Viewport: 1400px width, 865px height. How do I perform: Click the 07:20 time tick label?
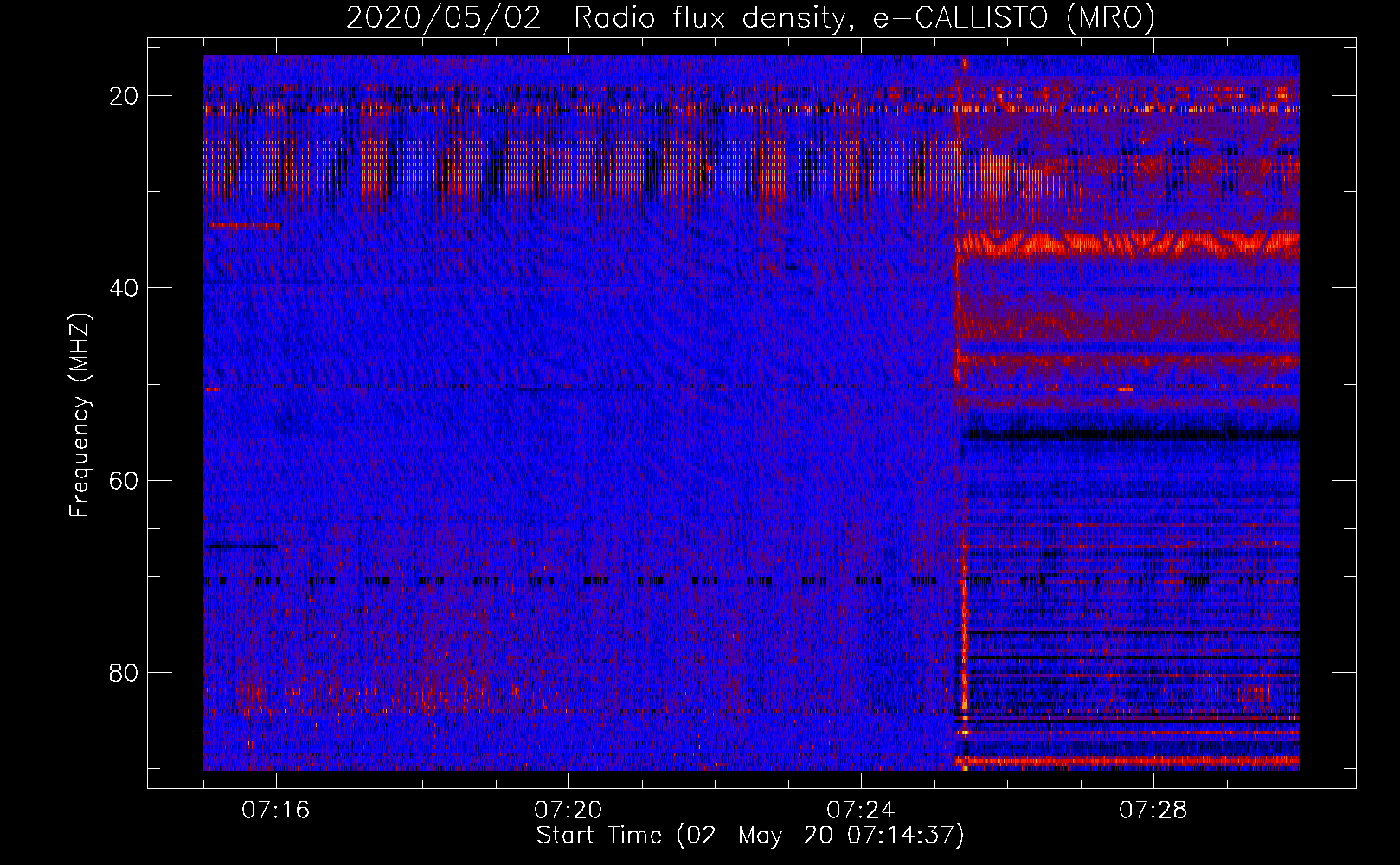pyautogui.click(x=568, y=811)
